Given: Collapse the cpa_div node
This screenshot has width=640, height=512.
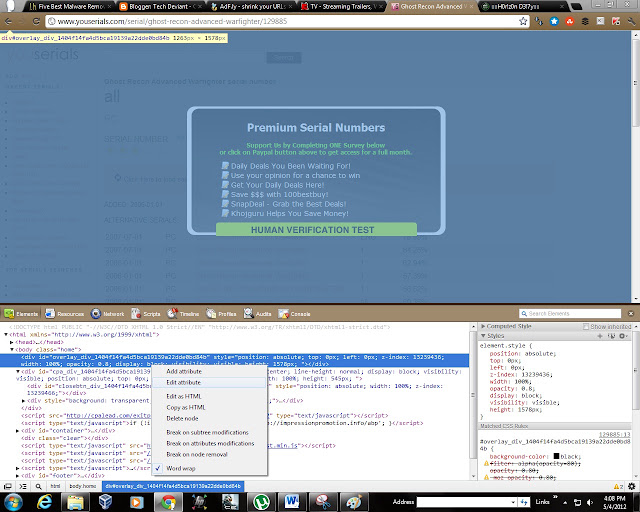Looking at the screenshot, I should pyautogui.click(x=18, y=372).
